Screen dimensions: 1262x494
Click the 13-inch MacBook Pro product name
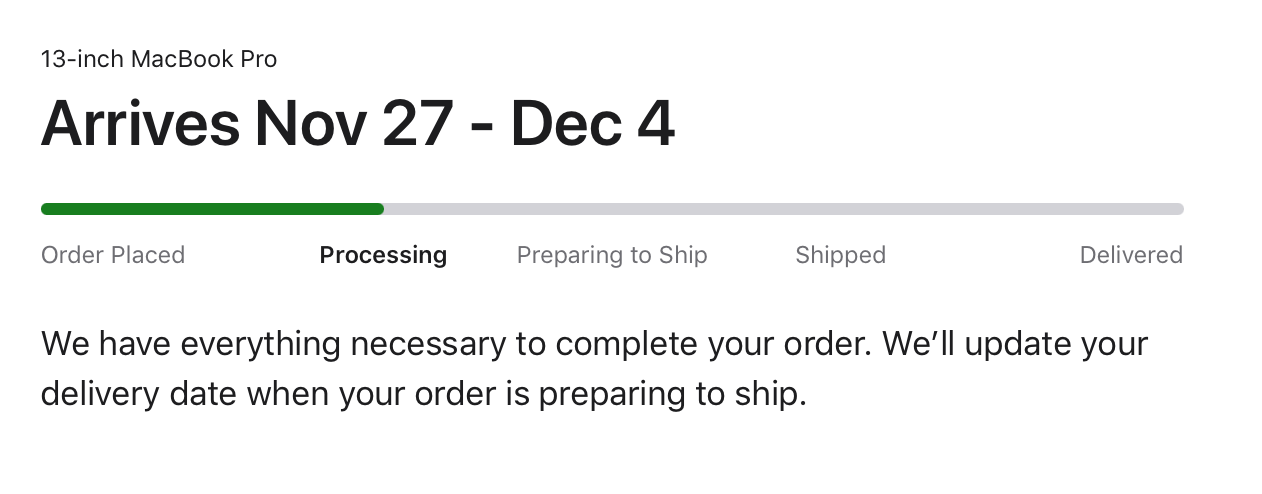(x=159, y=60)
